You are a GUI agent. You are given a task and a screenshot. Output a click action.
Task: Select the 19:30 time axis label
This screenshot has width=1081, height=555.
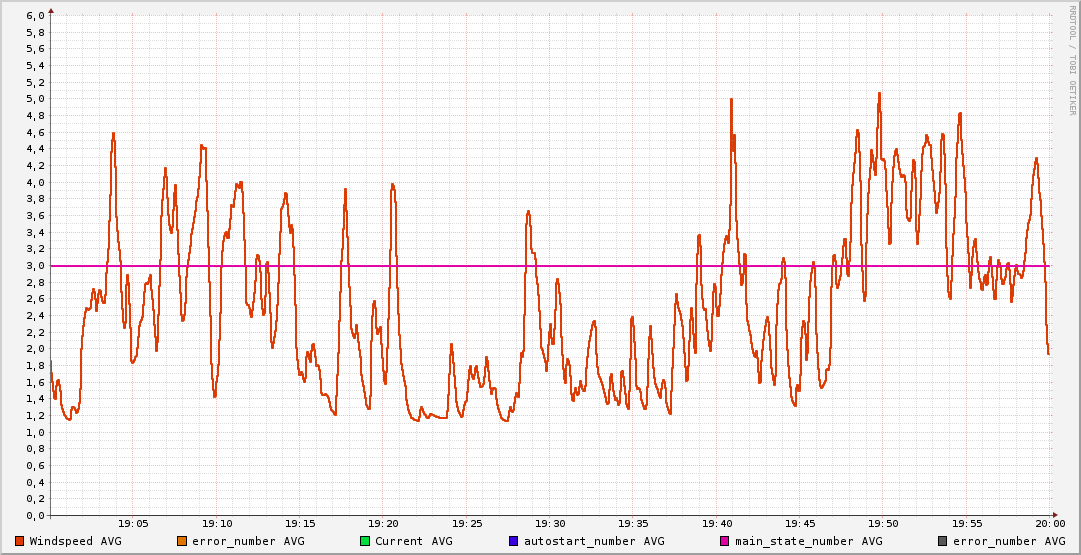pyautogui.click(x=550, y=523)
